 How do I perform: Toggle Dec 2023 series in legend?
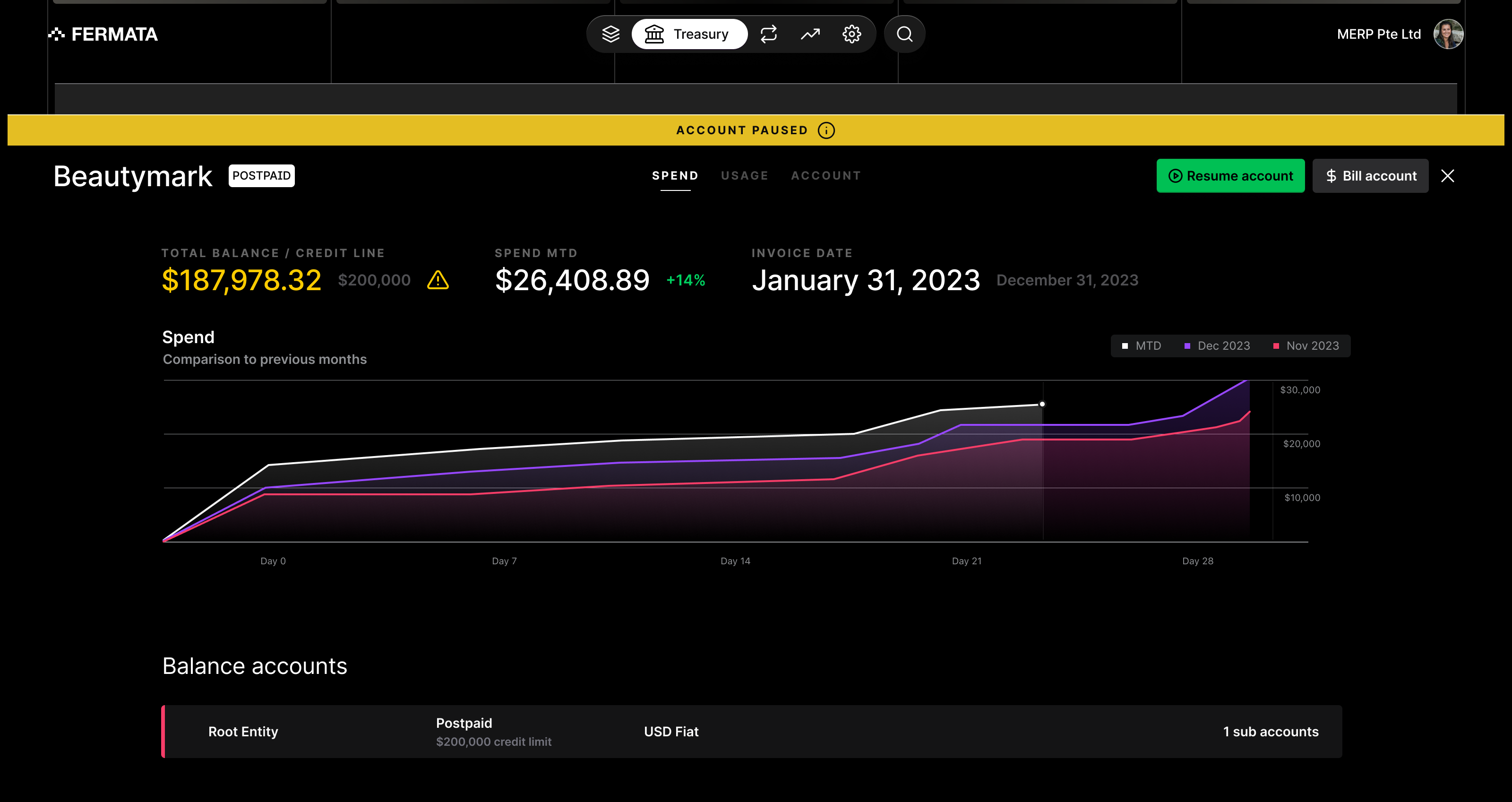(x=1217, y=346)
